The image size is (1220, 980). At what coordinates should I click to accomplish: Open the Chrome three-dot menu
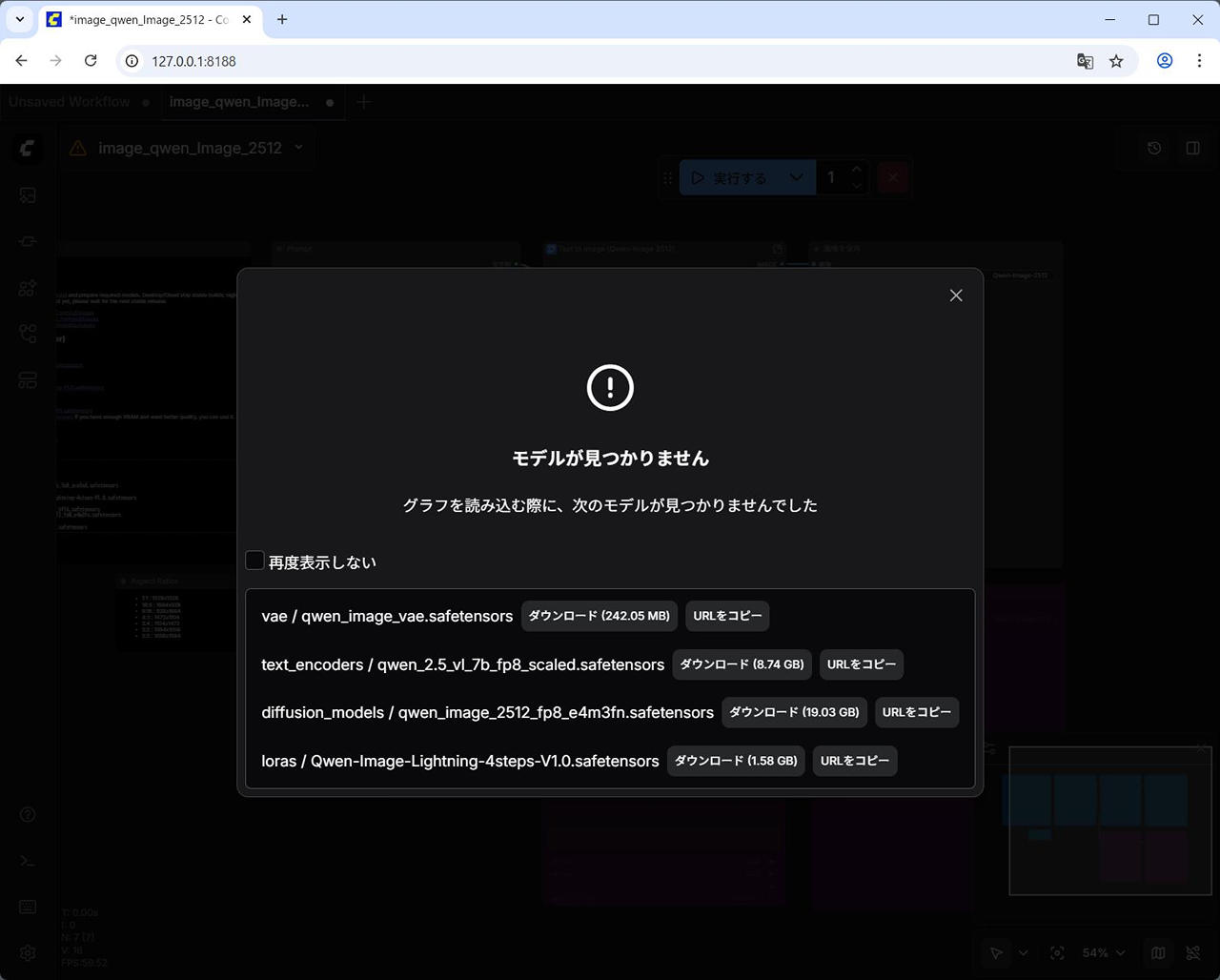[1199, 61]
